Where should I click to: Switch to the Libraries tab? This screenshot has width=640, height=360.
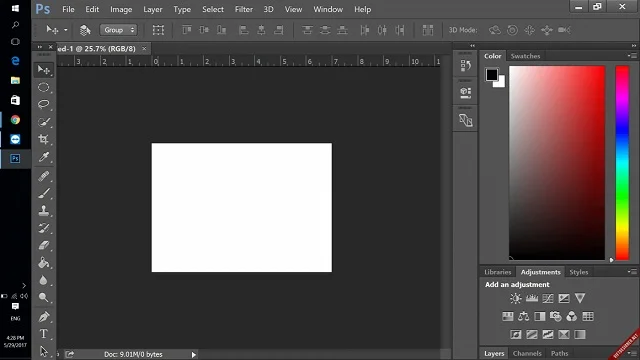[x=498, y=272]
